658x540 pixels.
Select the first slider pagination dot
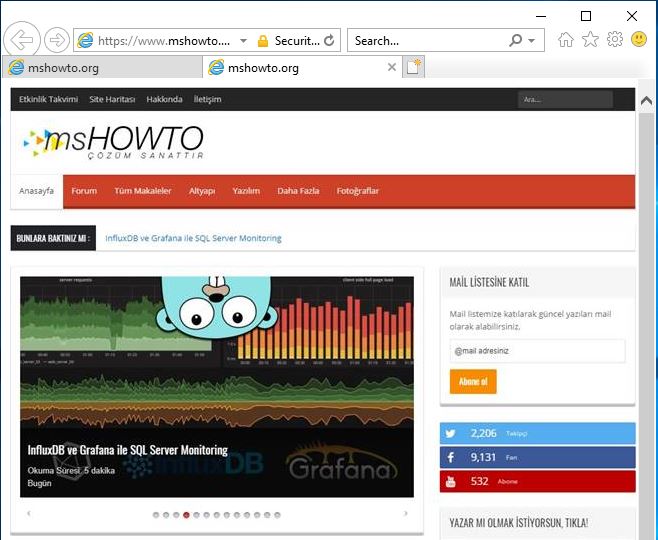[x=156, y=515]
